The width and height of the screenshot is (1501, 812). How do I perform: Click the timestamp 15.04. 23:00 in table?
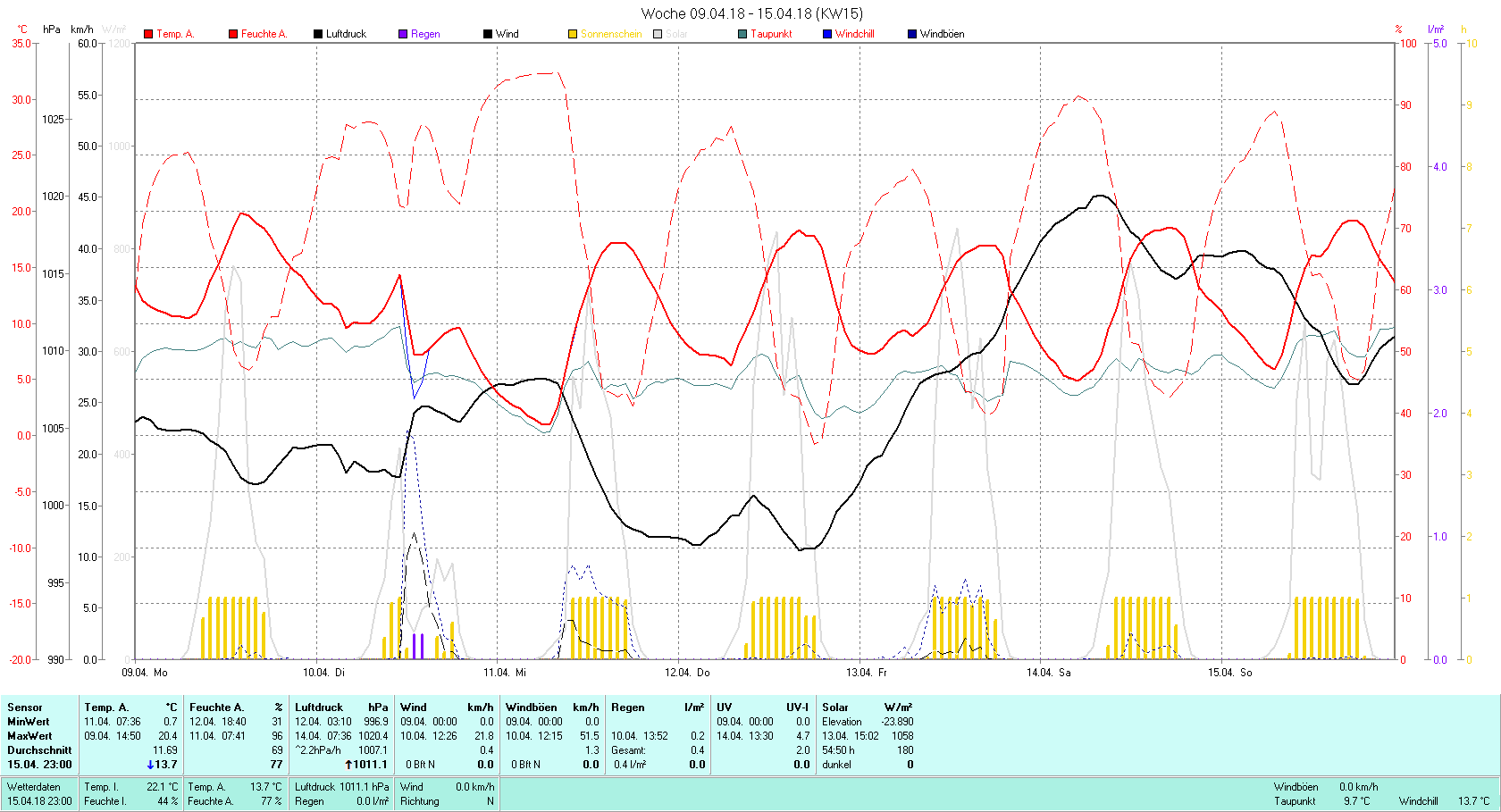39,764
